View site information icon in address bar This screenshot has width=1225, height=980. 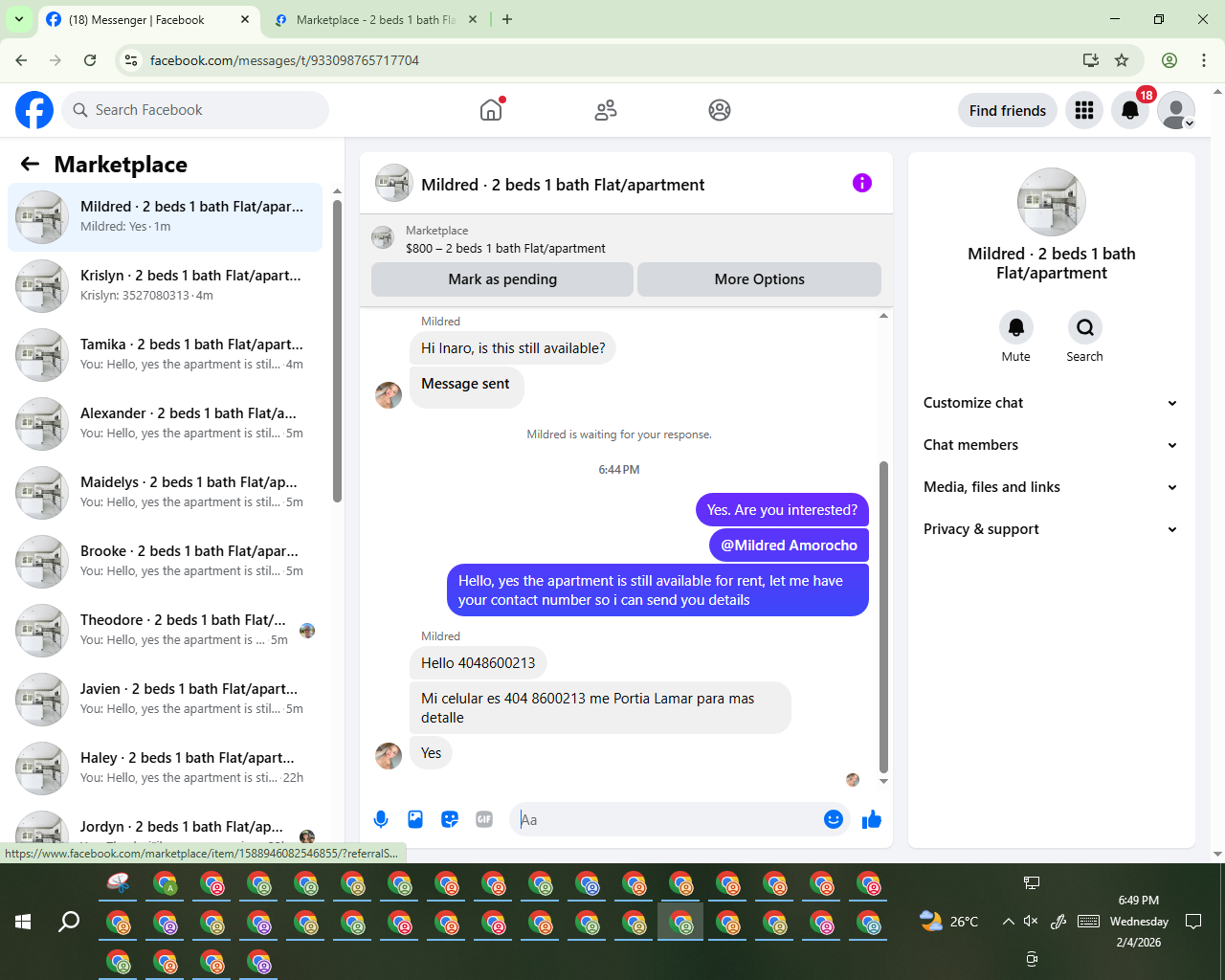pos(132,60)
